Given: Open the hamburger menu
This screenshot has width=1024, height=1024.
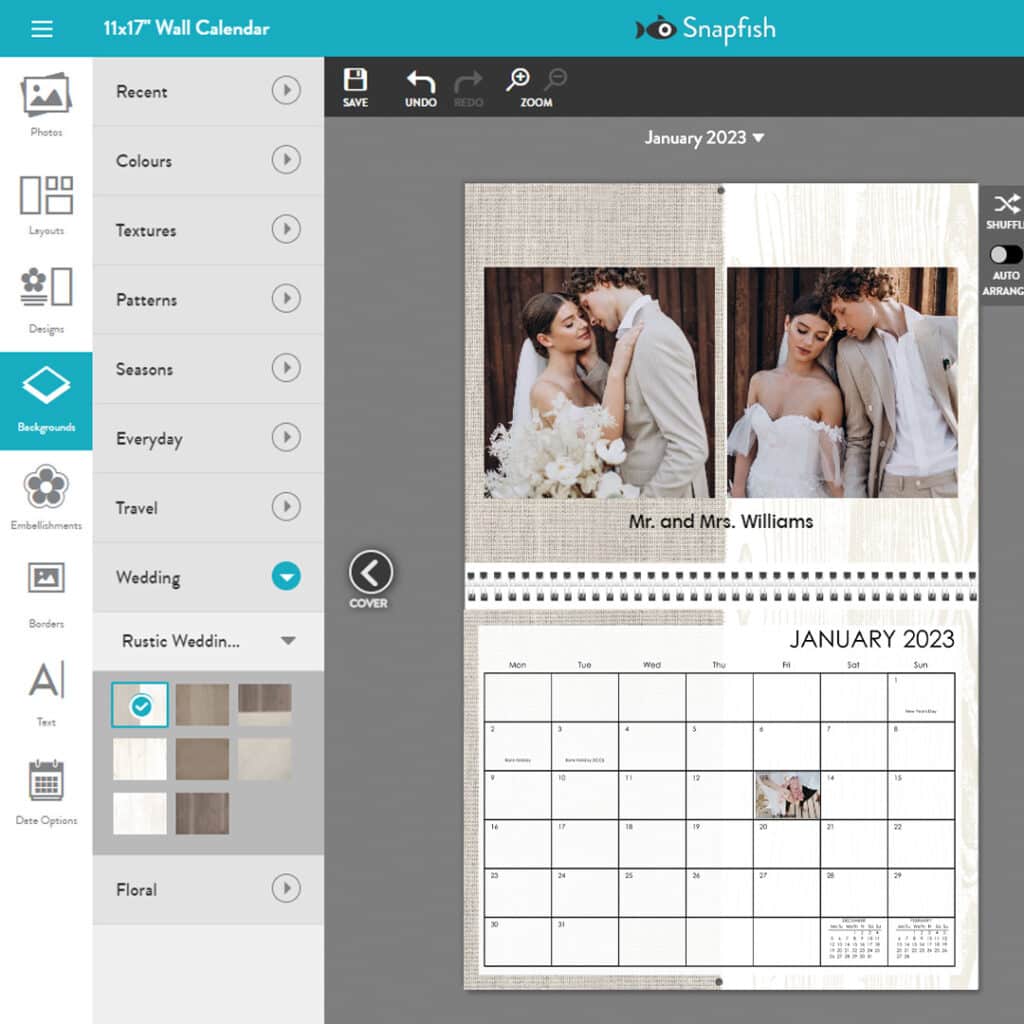Looking at the screenshot, I should [41, 29].
